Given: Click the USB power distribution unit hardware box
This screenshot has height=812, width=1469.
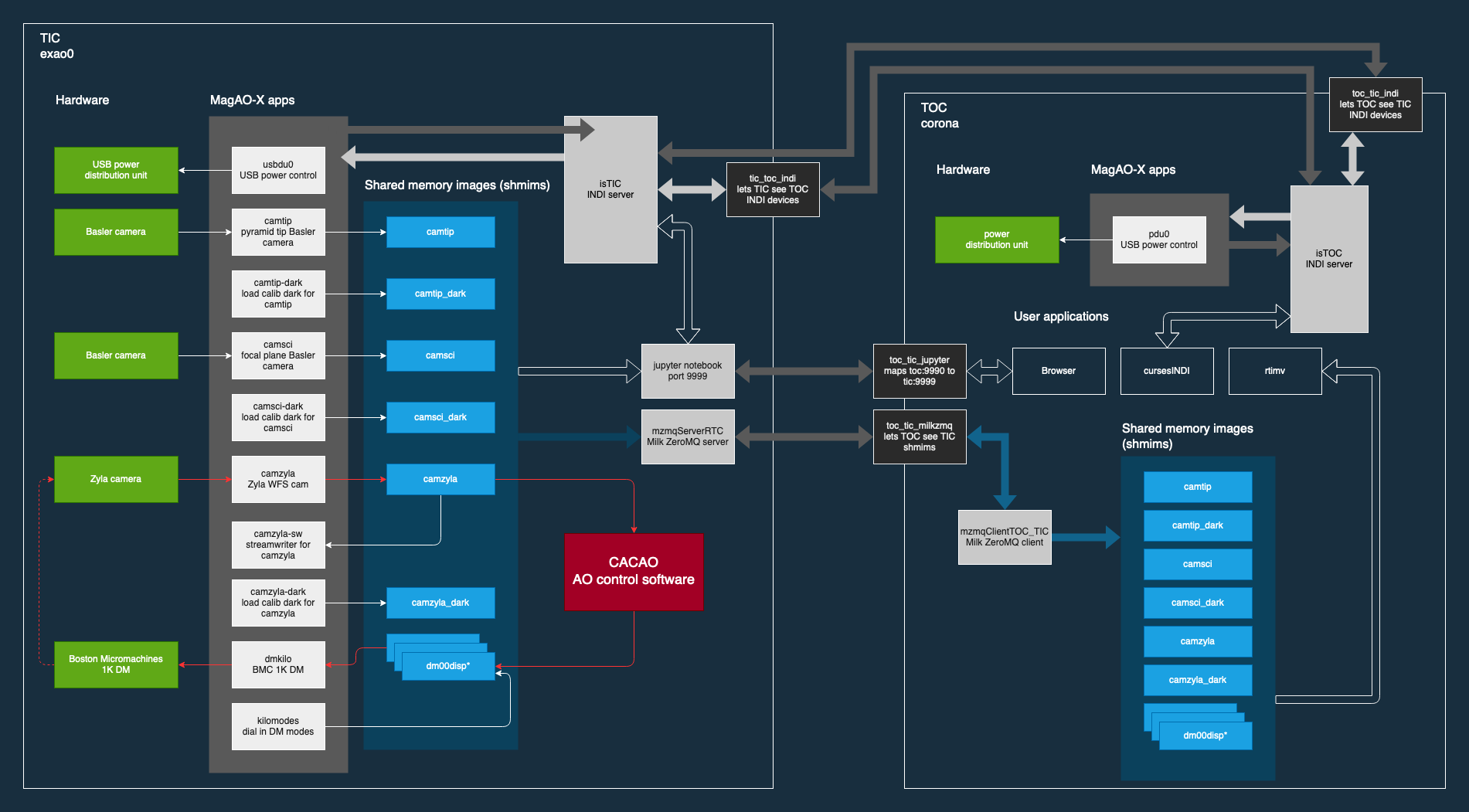Looking at the screenshot, I should coord(116,170).
